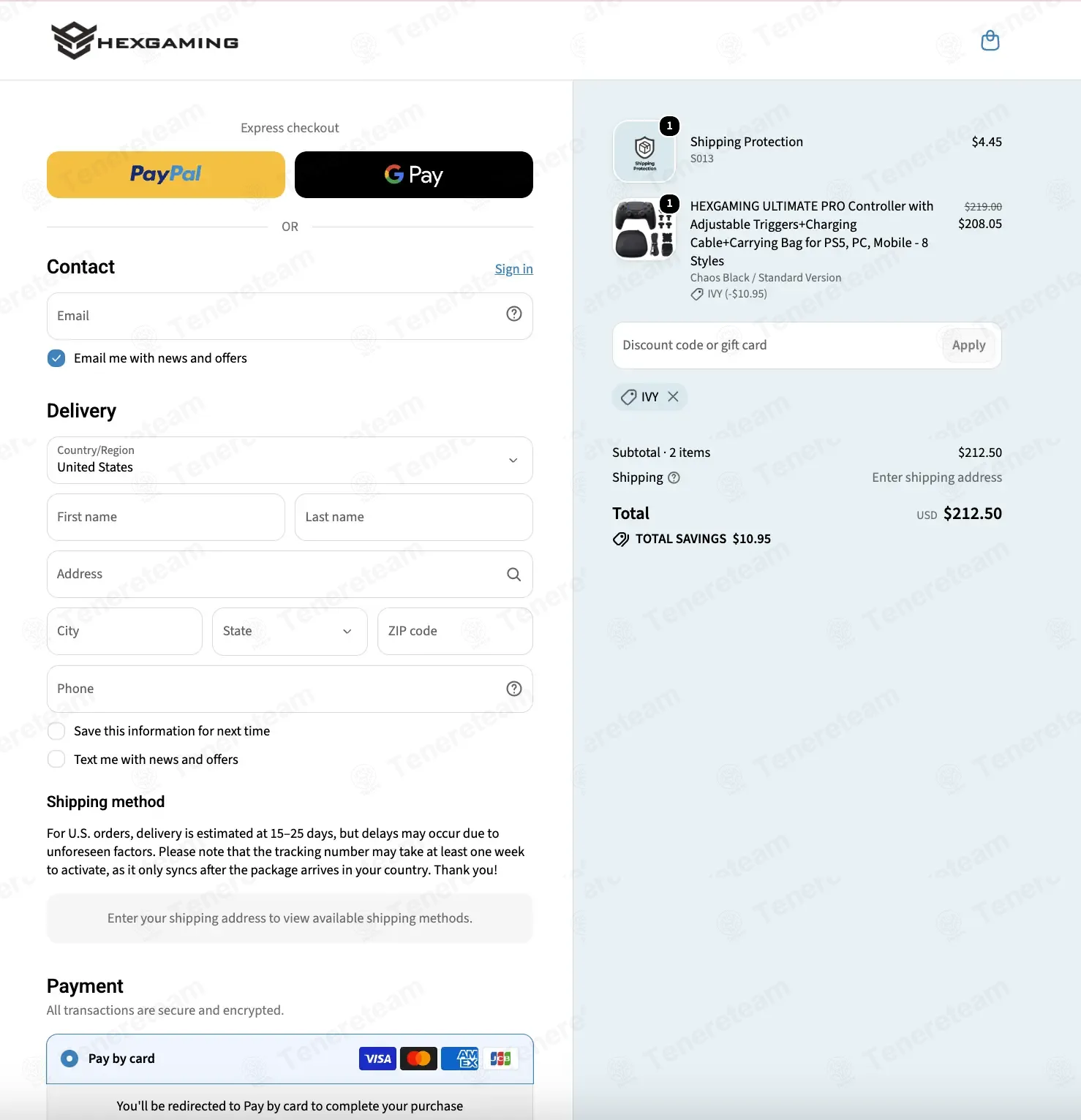Pay with Google Pay express checkout

[x=414, y=175]
